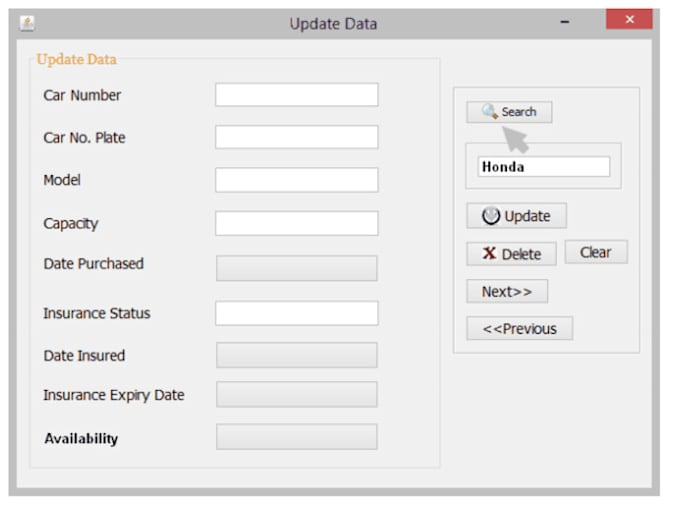680x513 pixels.
Task: Go to next record with Next>>
Action: (507, 291)
